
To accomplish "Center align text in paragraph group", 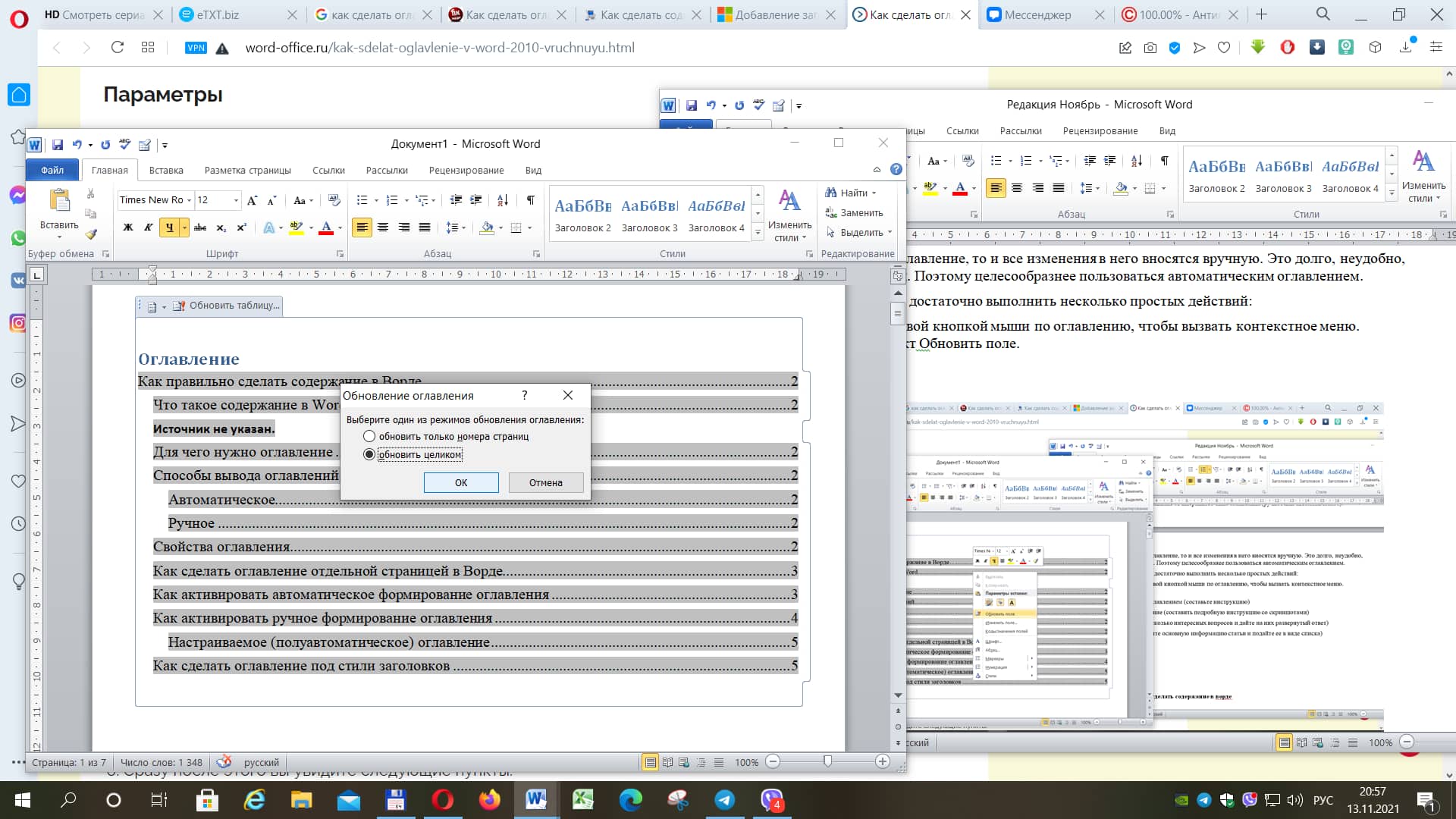I will [383, 227].
